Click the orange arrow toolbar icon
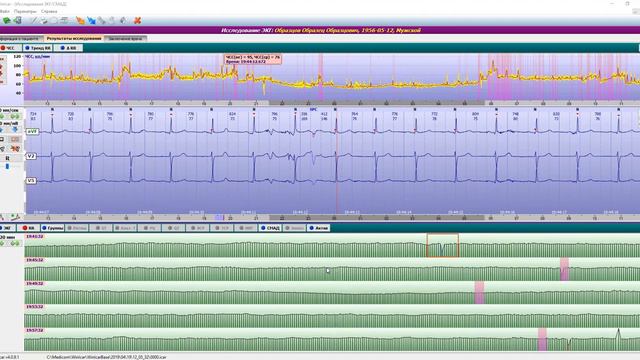 coord(80,20)
